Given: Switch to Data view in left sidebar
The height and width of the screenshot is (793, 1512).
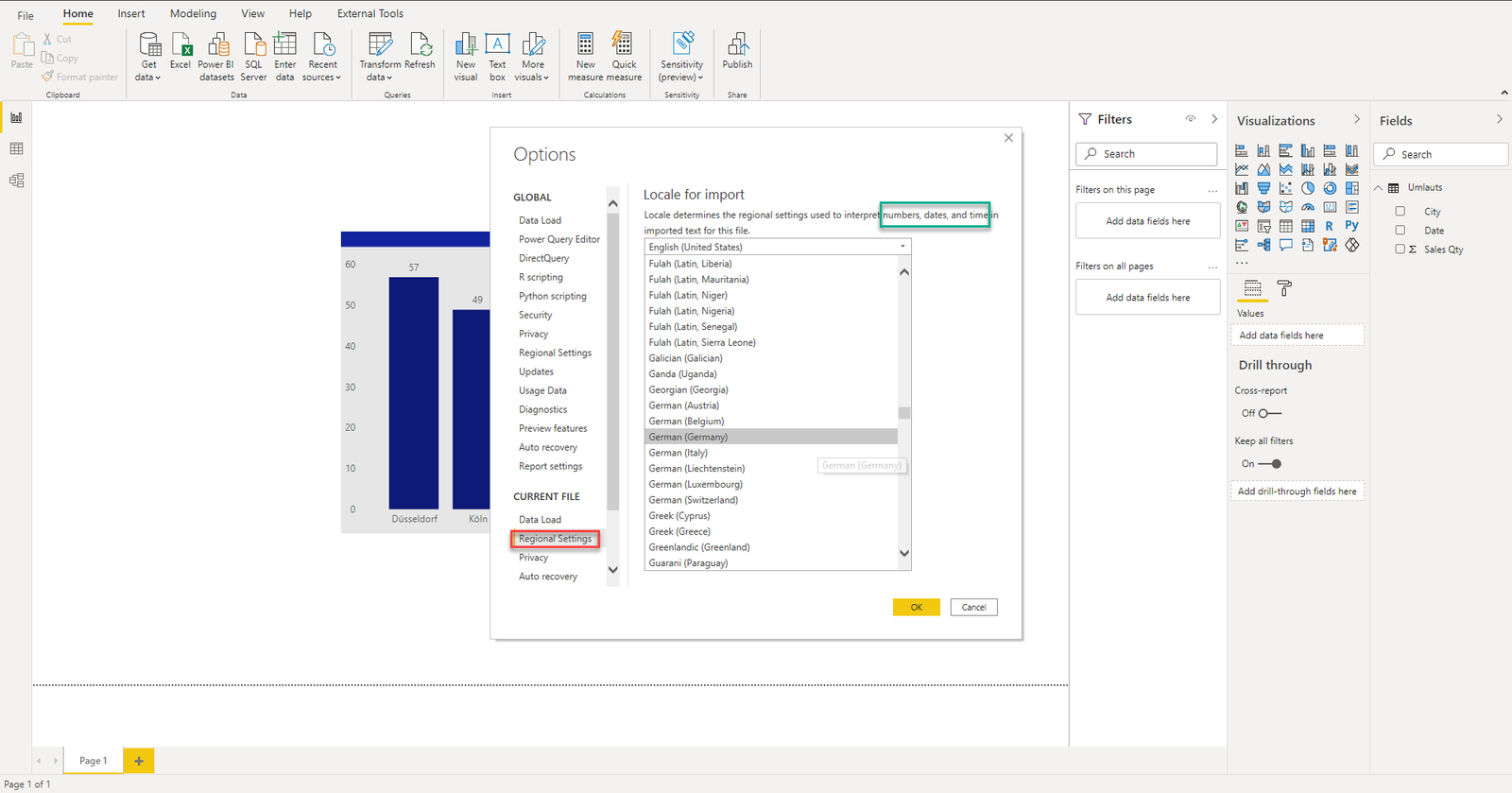Looking at the screenshot, I should coord(16,148).
